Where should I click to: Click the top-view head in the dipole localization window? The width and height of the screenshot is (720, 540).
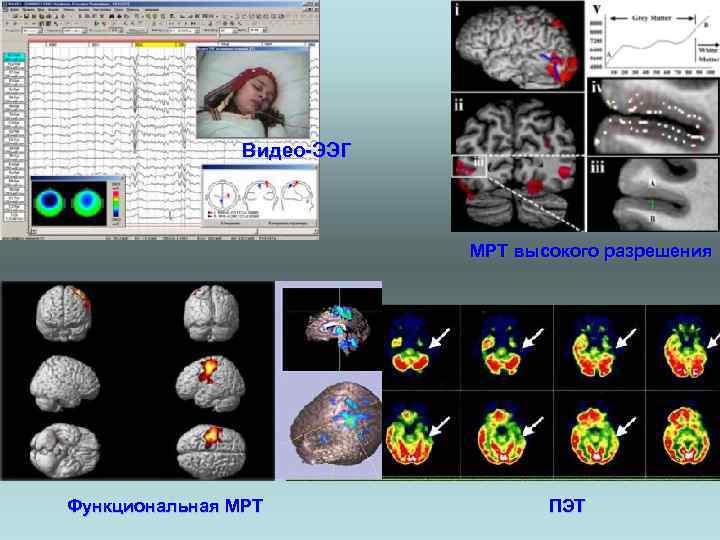pyautogui.click(x=222, y=197)
